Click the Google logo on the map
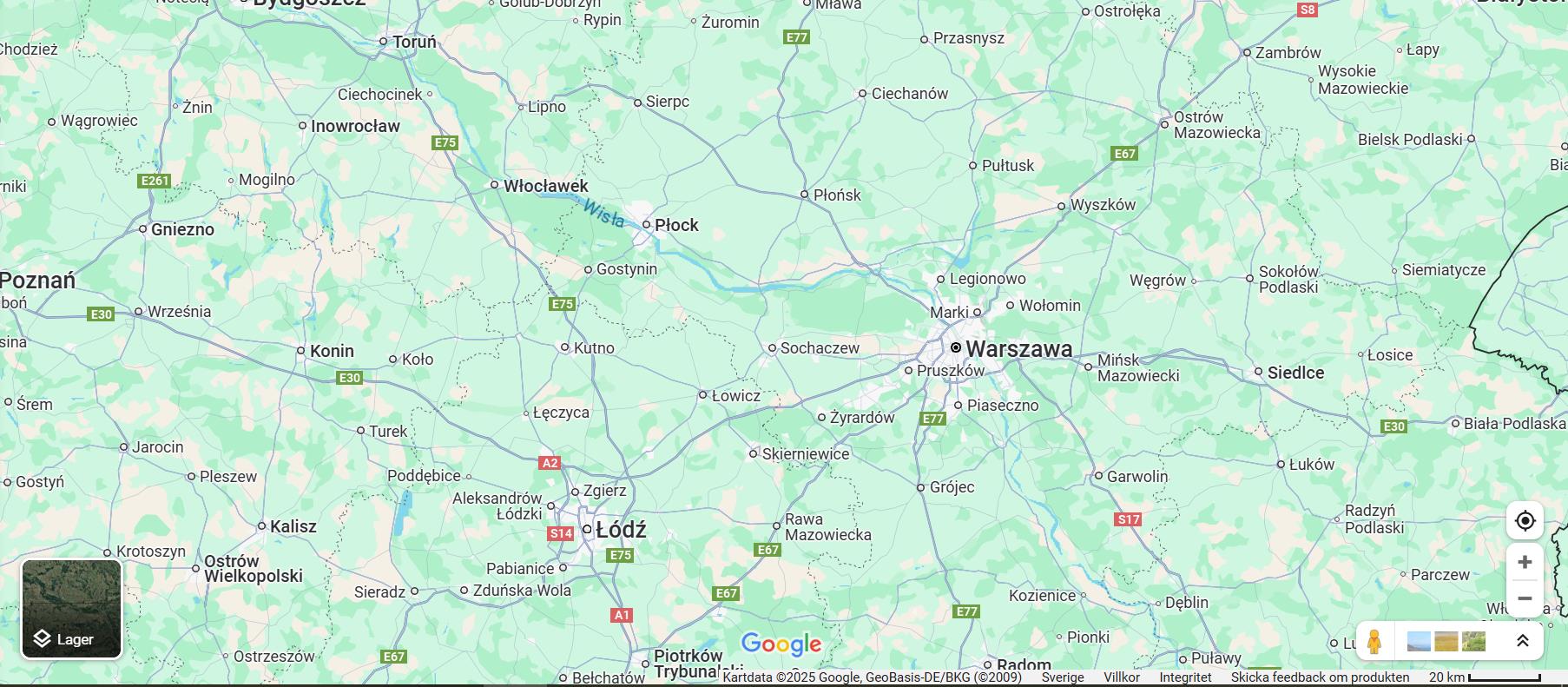1568x687 pixels. pyautogui.click(x=781, y=644)
